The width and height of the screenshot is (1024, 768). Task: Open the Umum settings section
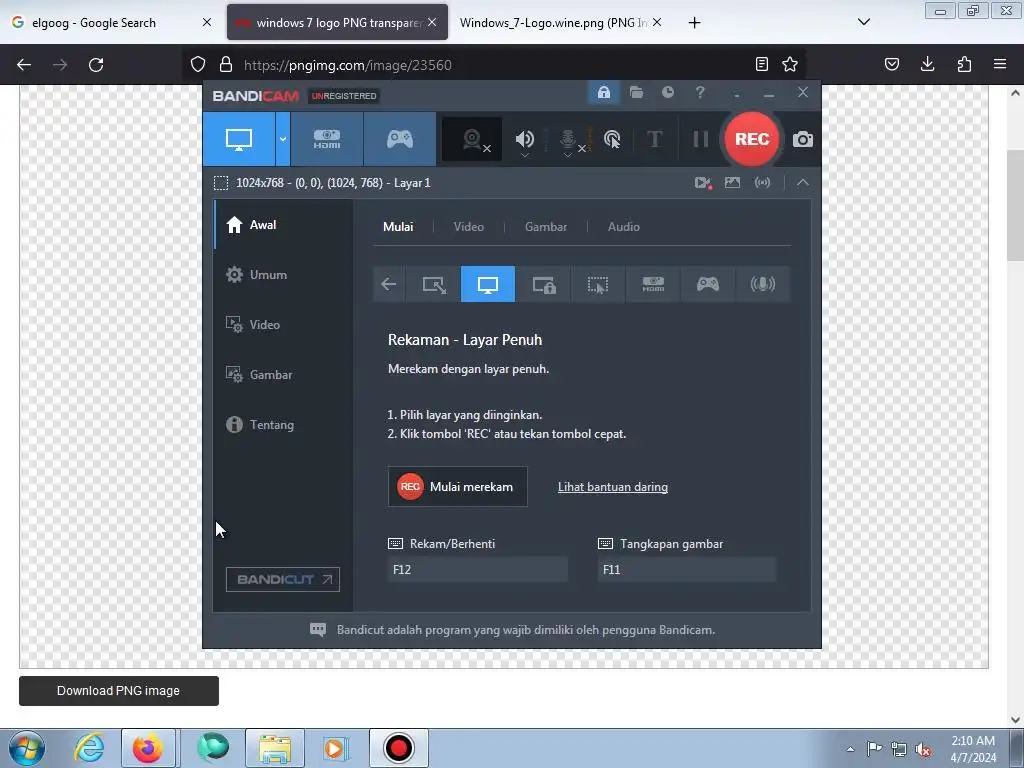click(x=283, y=275)
